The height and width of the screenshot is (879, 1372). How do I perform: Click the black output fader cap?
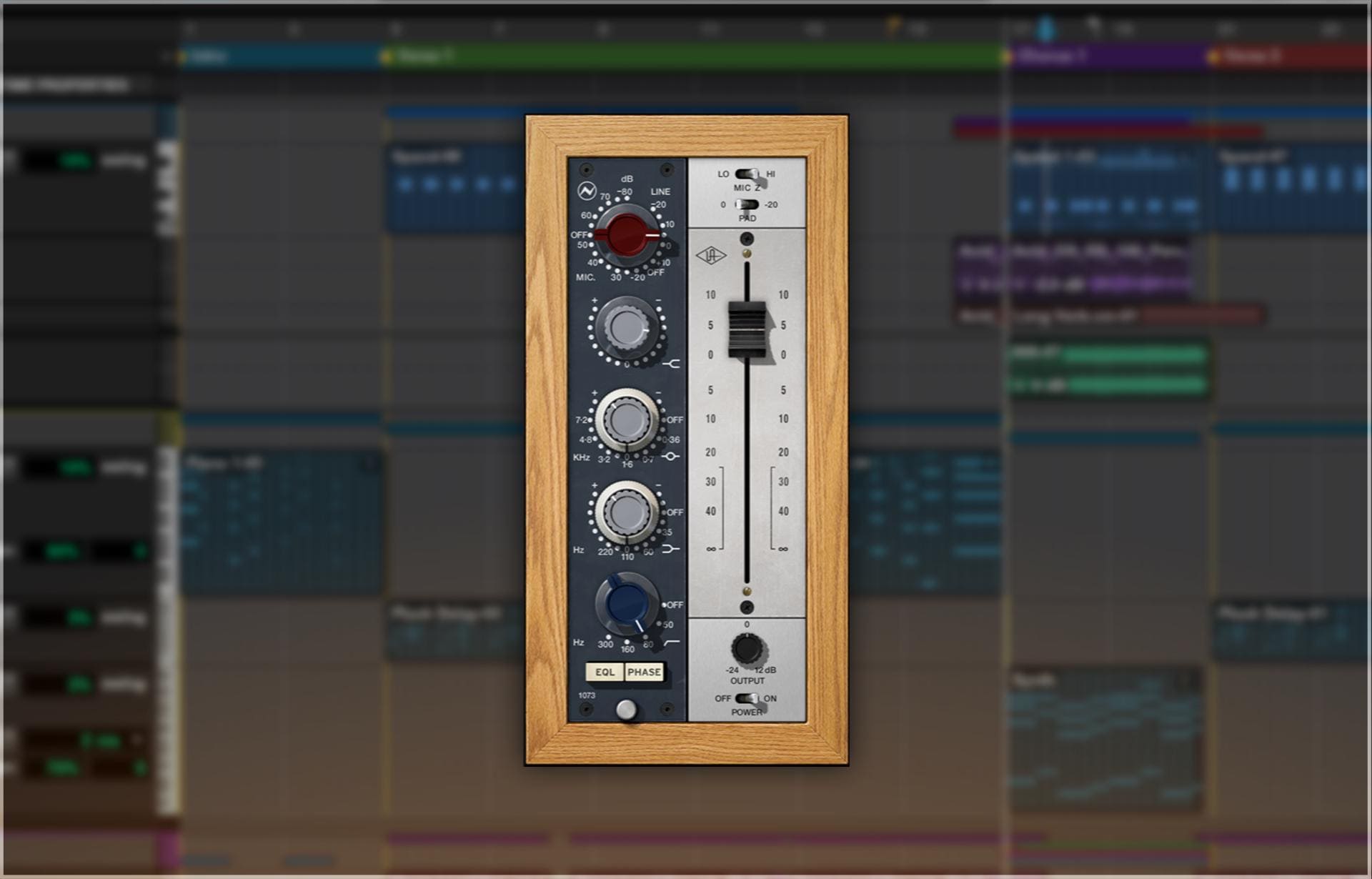pos(747,329)
